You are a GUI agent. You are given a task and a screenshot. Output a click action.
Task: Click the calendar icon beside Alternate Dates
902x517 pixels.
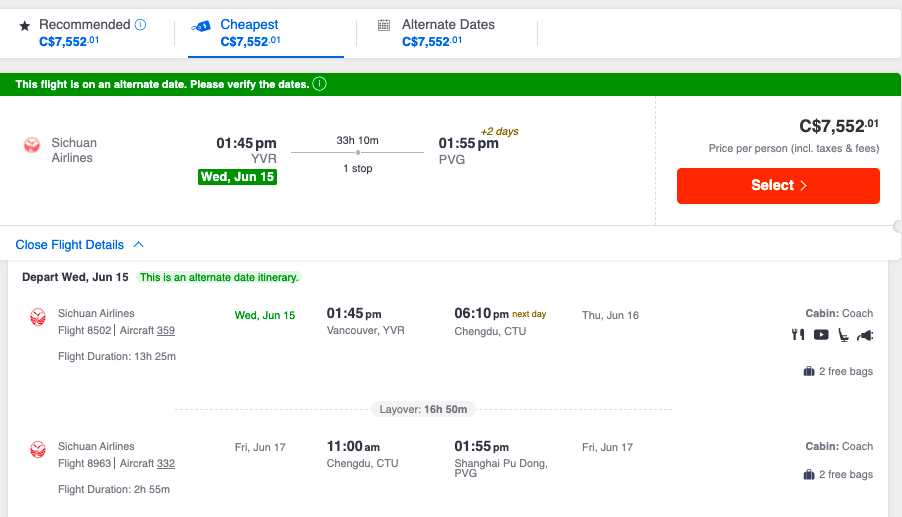384,25
